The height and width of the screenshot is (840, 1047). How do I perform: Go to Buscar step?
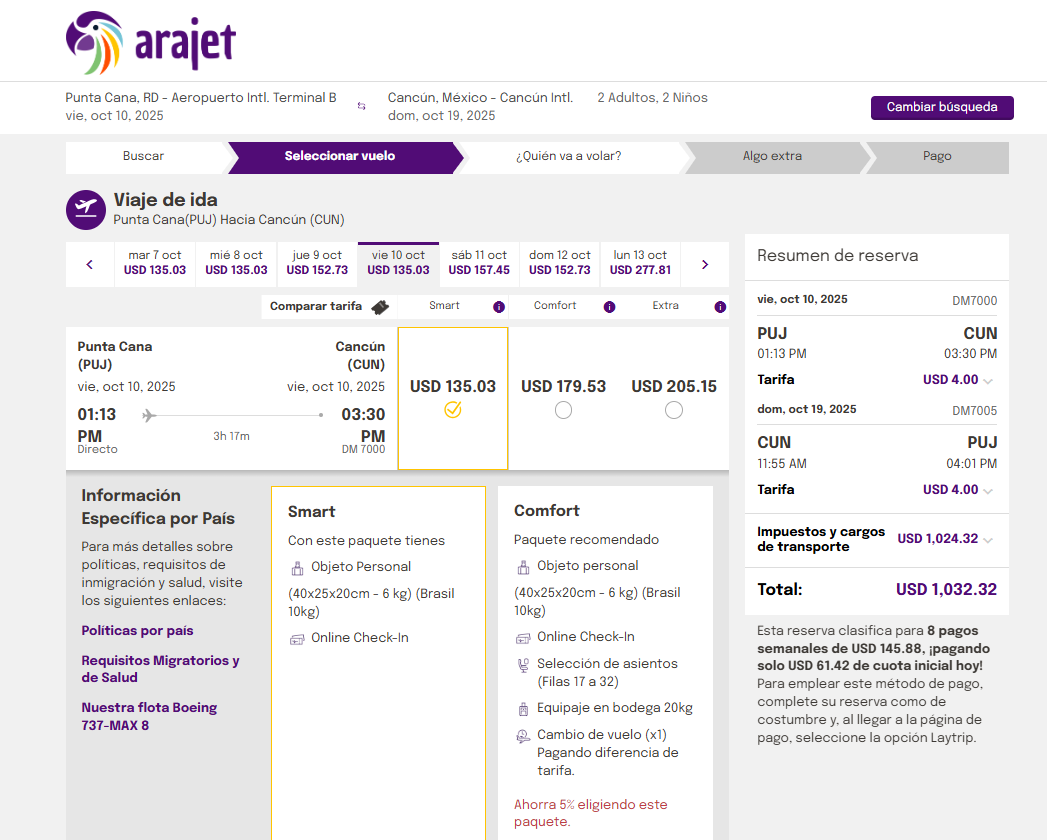coord(144,157)
